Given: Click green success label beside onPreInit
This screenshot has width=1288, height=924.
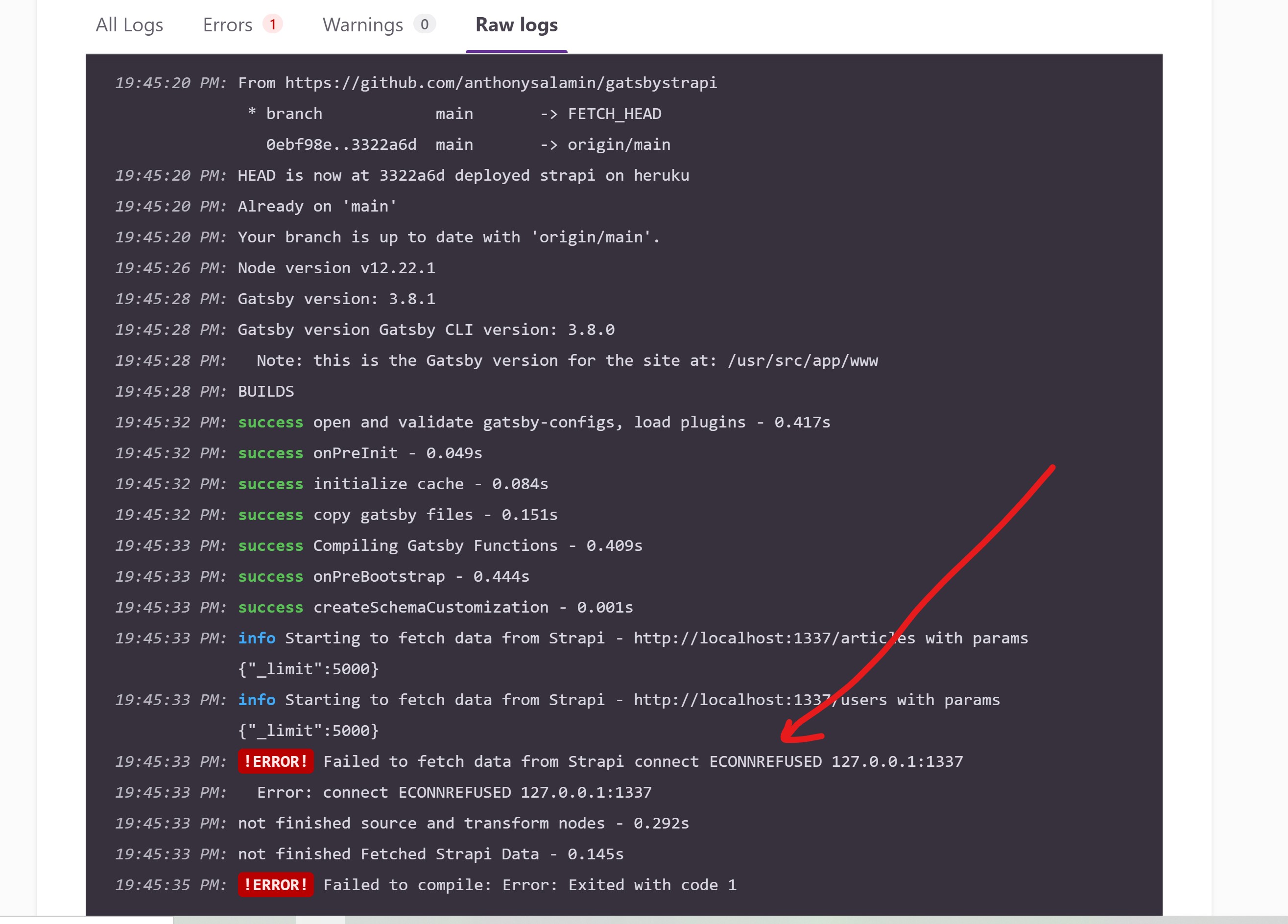Looking at the screenshot, I should 270,453.
